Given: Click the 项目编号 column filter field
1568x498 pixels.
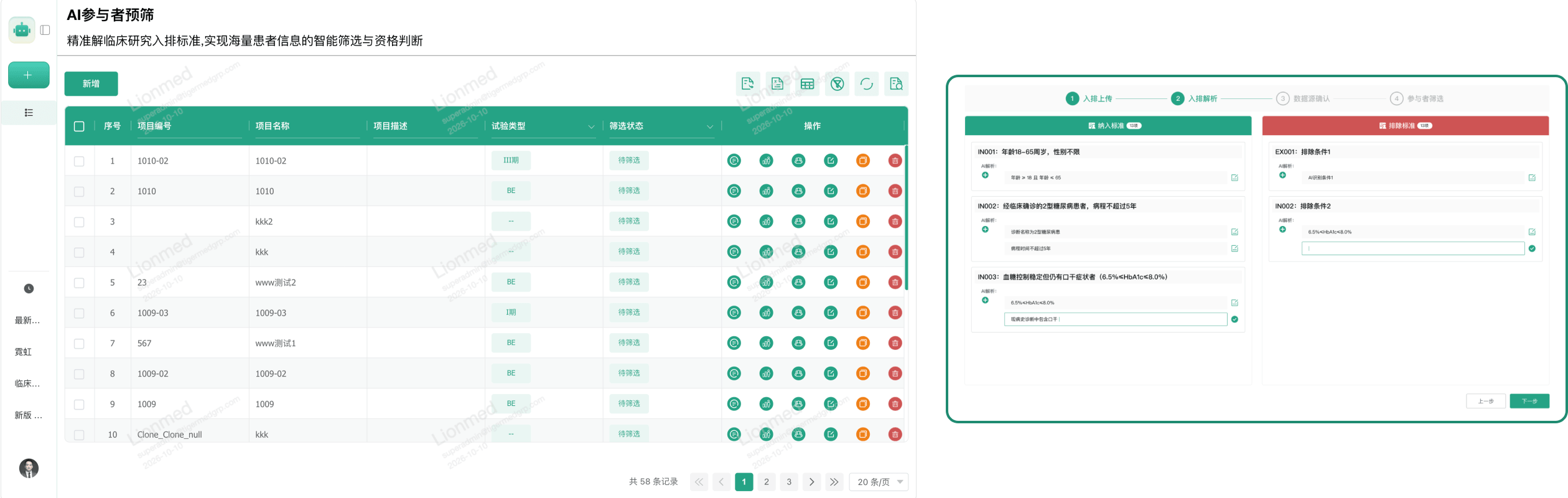Looking at the screenshot, I should tap(190, 126).
